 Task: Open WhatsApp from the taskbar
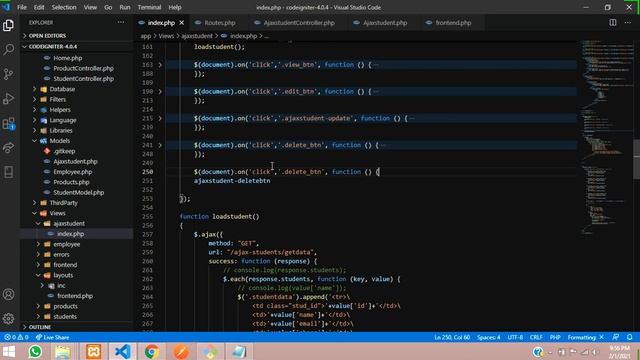click(x=35, y=351)
